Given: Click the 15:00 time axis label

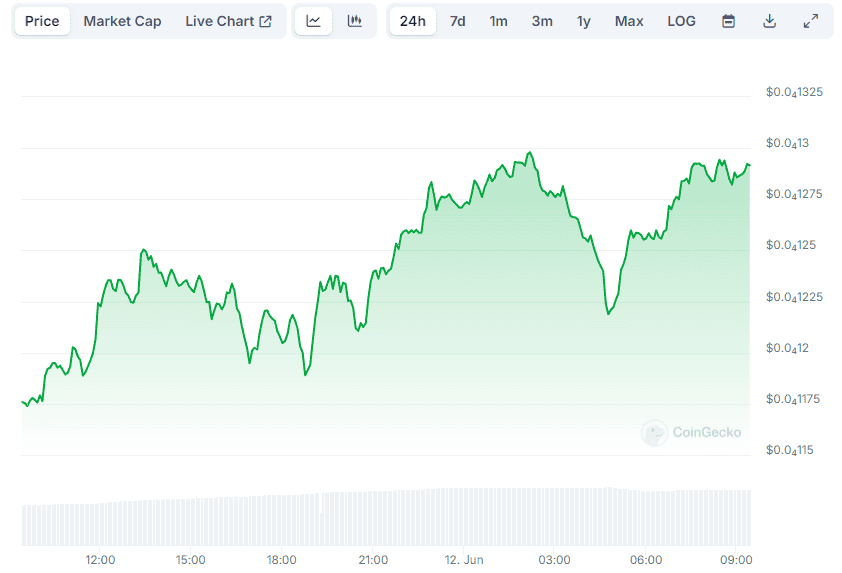Looking at the screenshot, I should pyautogui.click(x=191, y=560).
